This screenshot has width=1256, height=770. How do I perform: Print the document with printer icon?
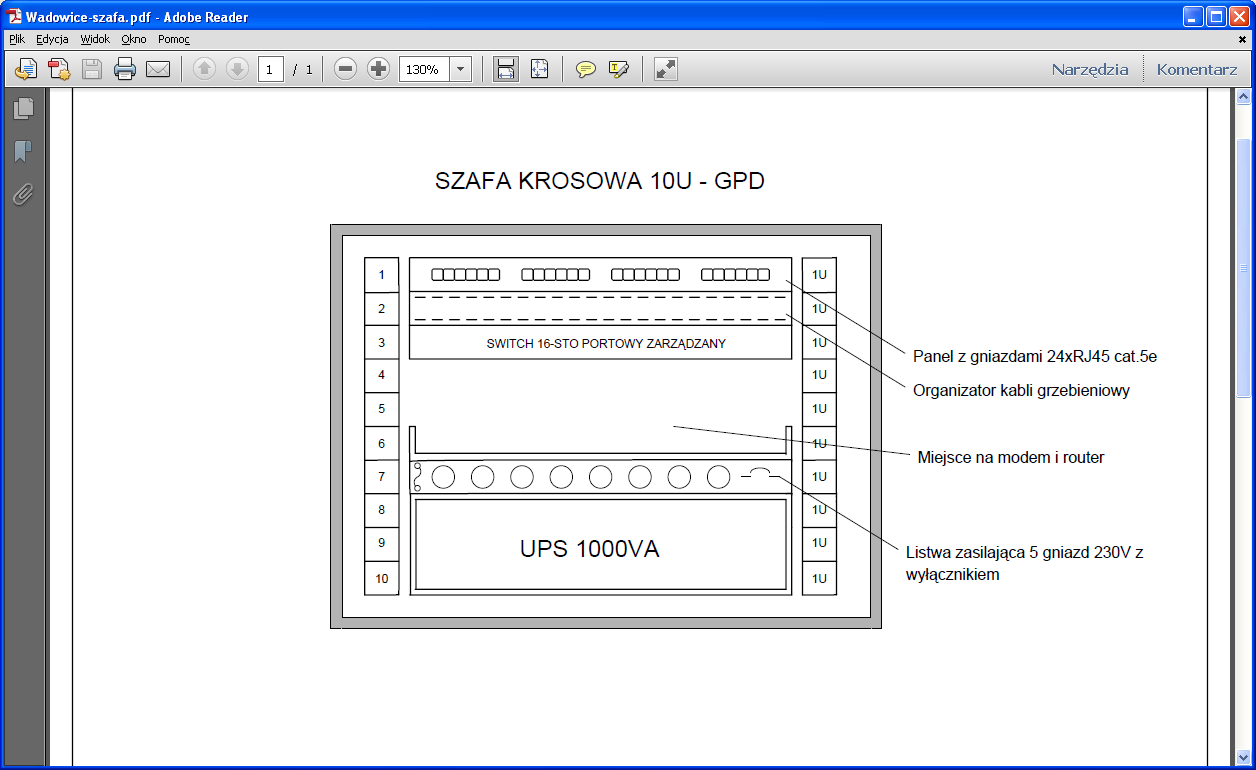point(125,69)
